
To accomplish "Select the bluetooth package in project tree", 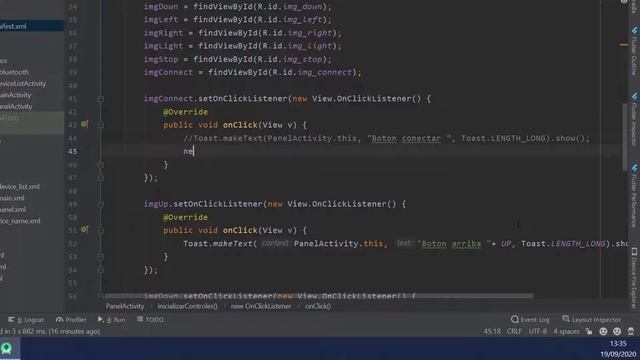I will pyautogui.click(x=15, y=72).
